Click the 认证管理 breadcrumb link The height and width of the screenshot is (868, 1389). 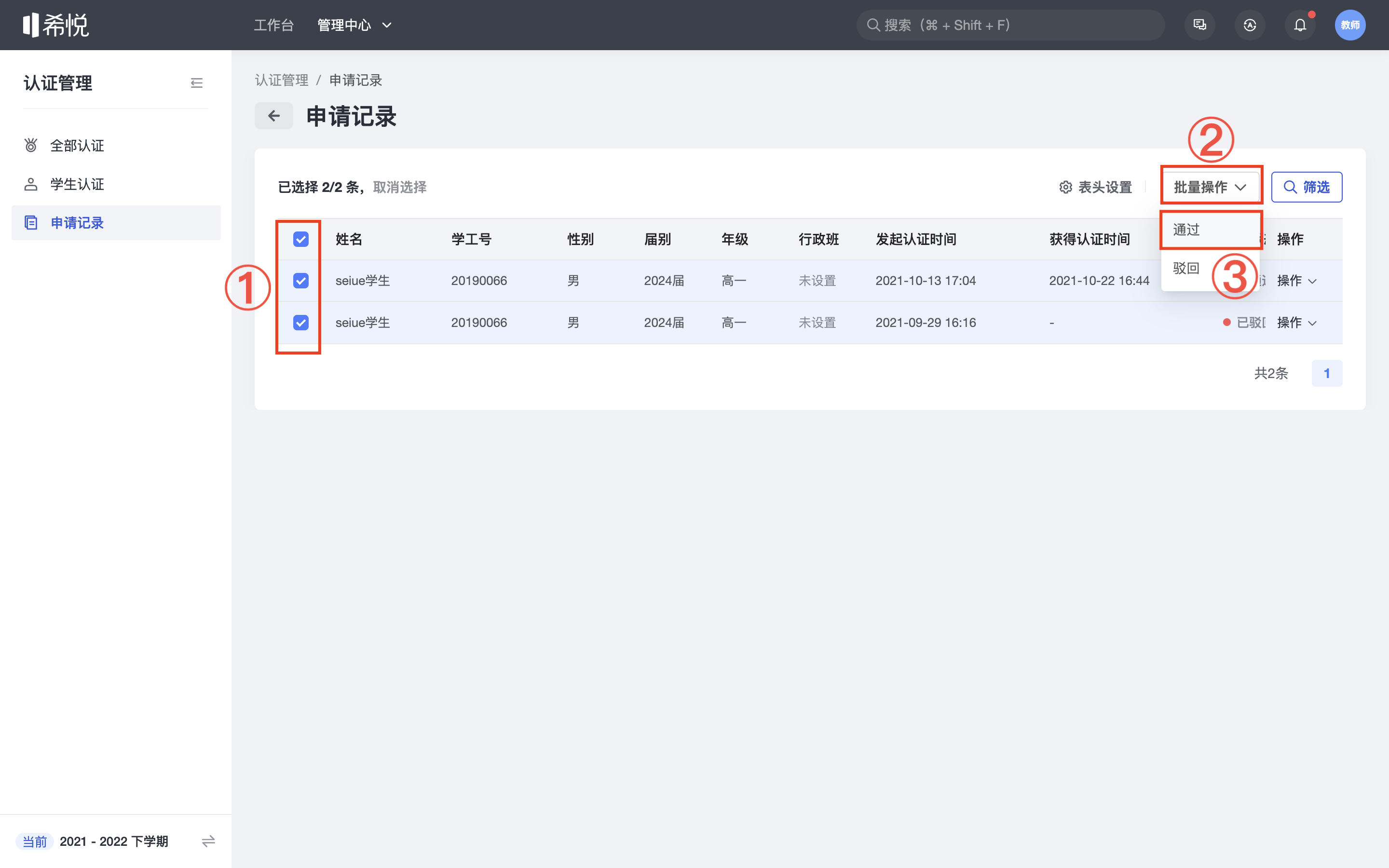click(281, 81)
